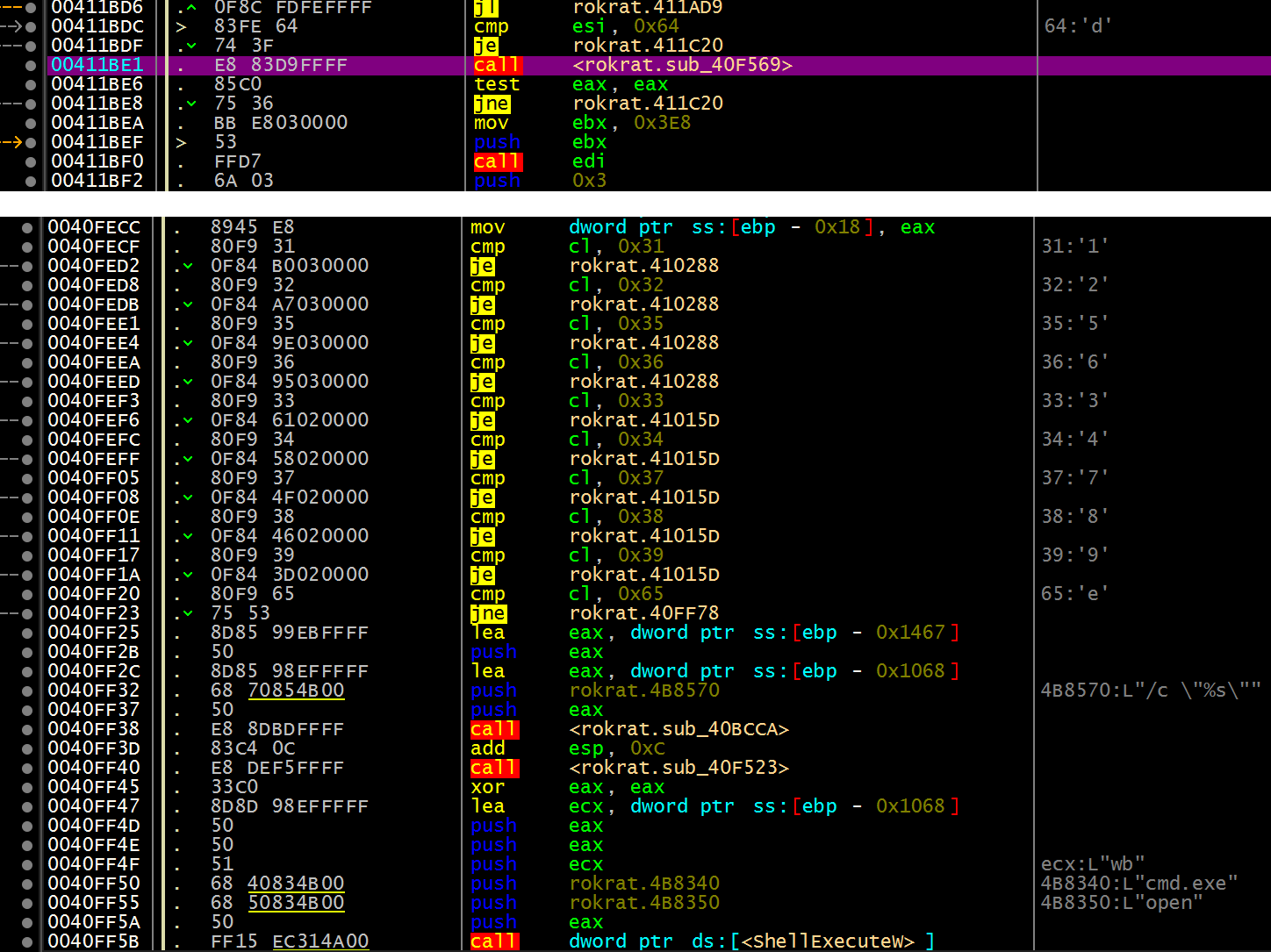Follow the underlined EC314A00 ShellExecuteW pointer bytes
This screenshot has width=1271, height=952.
[320, 941]
